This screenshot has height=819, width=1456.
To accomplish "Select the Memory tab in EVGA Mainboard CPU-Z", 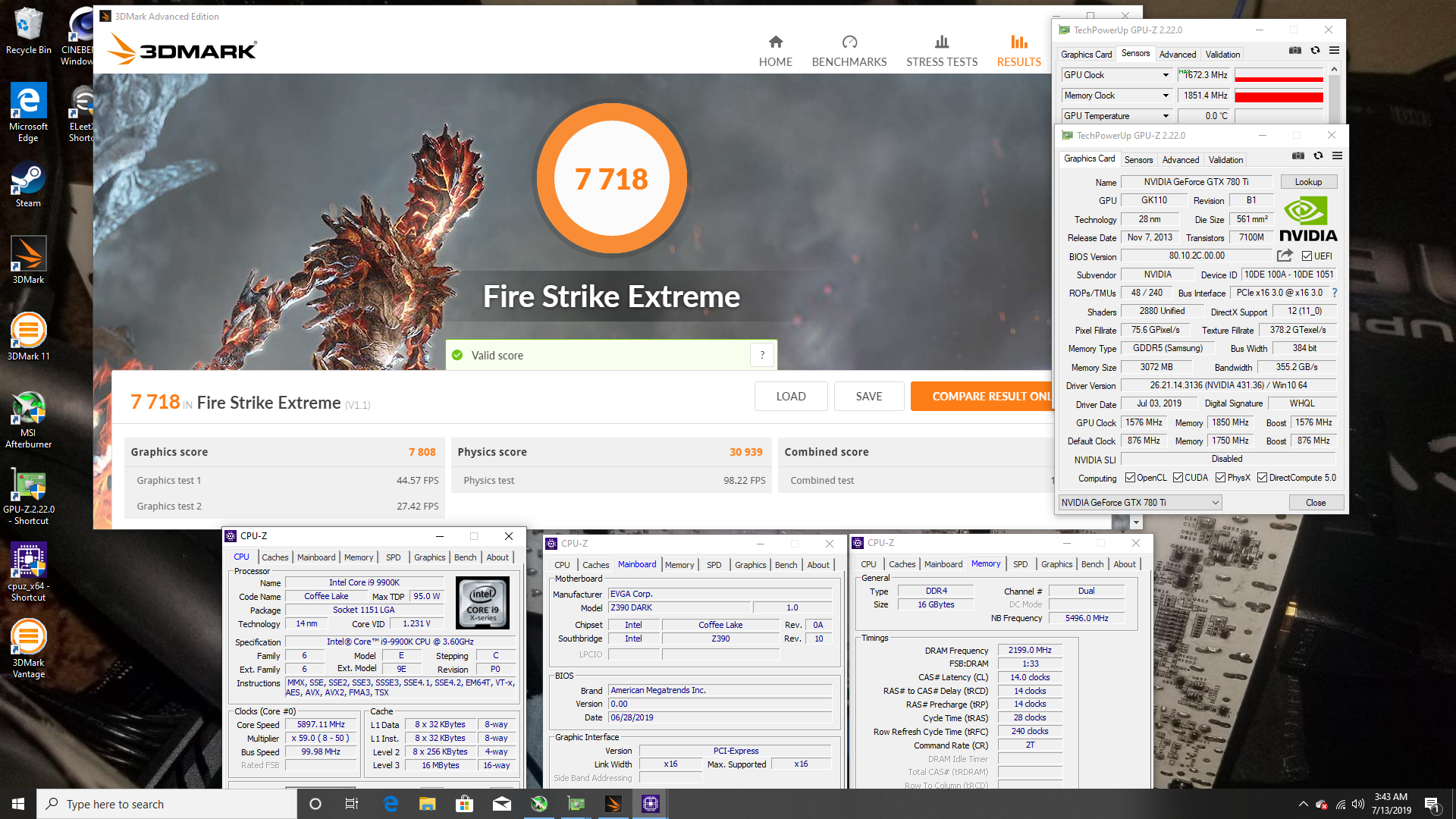I will [x=679, y=565].
